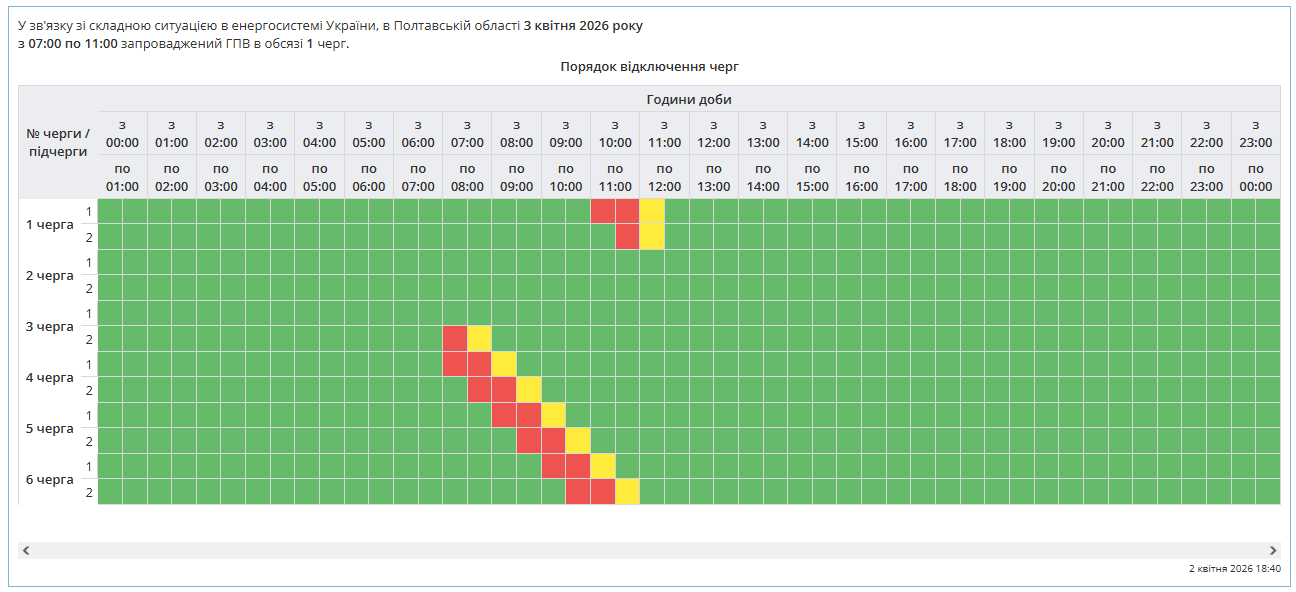The height and width of the screenshot is (592, 1296).
Task: Select yellow cell in 1 черга subqueue 2
Action: coord(652,237)
